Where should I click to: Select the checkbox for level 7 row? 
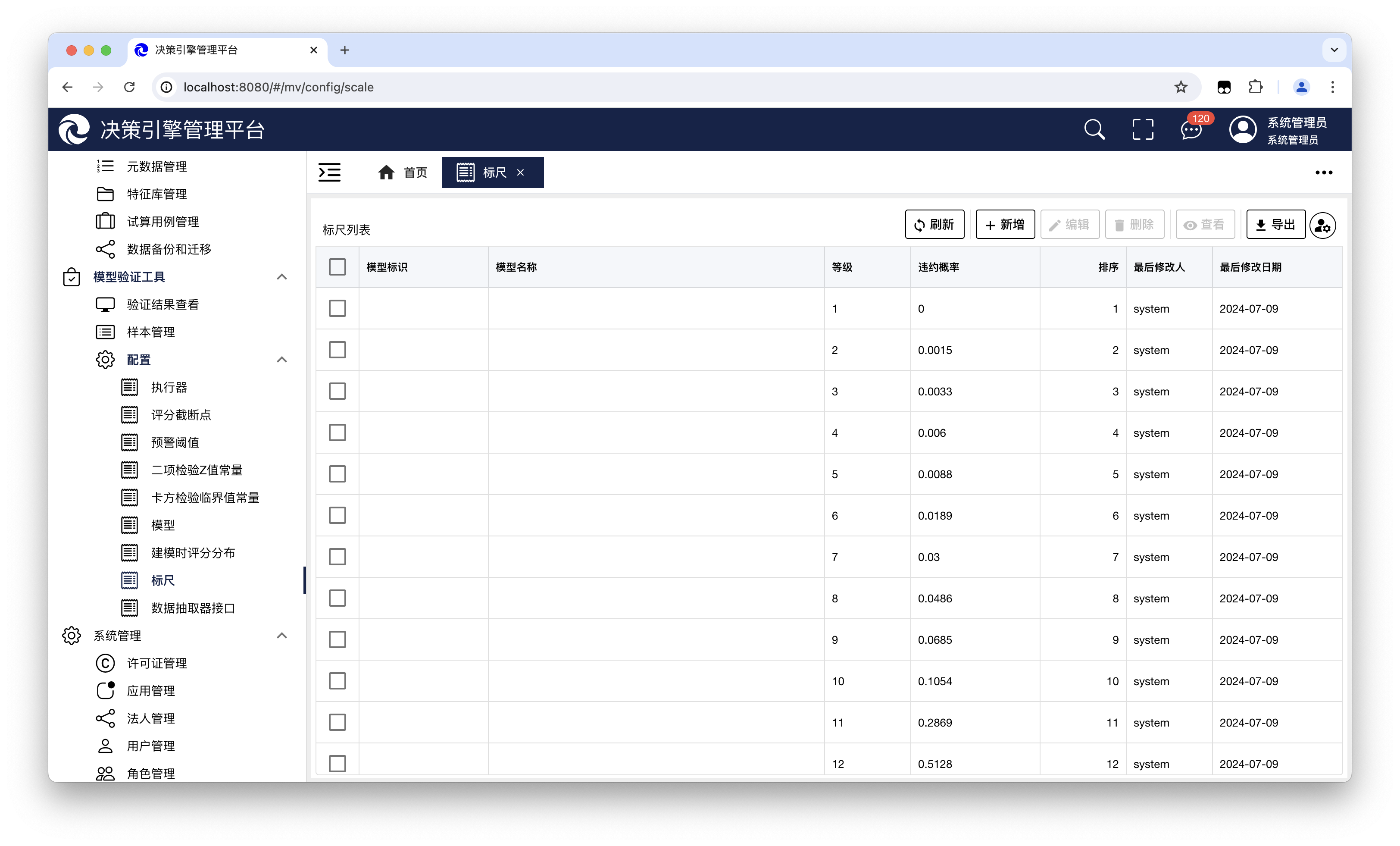point(337,557)
